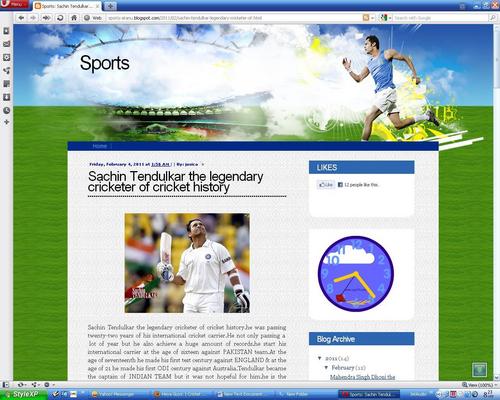This screenshot has width=500, height=400.
Task: Click the Web globe badge in address bar
Action: pos(93,18)
